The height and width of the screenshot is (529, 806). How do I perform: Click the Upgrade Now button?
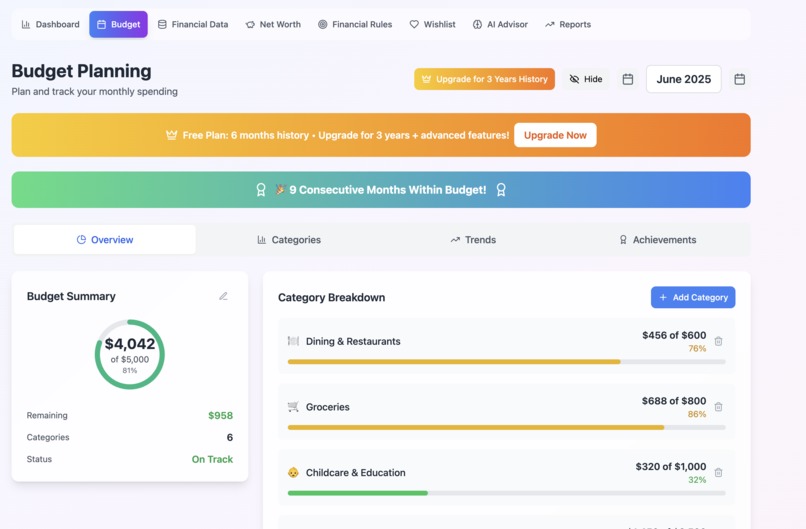point(555,135)
